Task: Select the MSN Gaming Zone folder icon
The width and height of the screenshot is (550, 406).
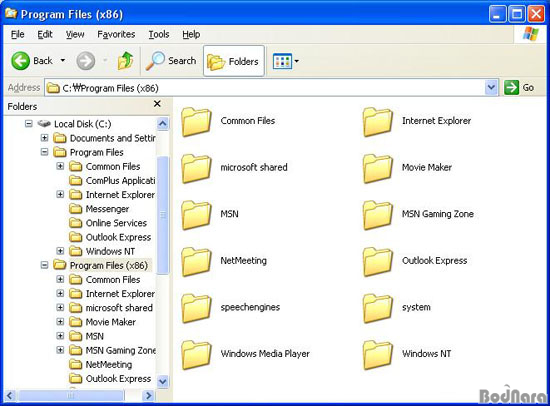Action: click(x=378, y=215)
